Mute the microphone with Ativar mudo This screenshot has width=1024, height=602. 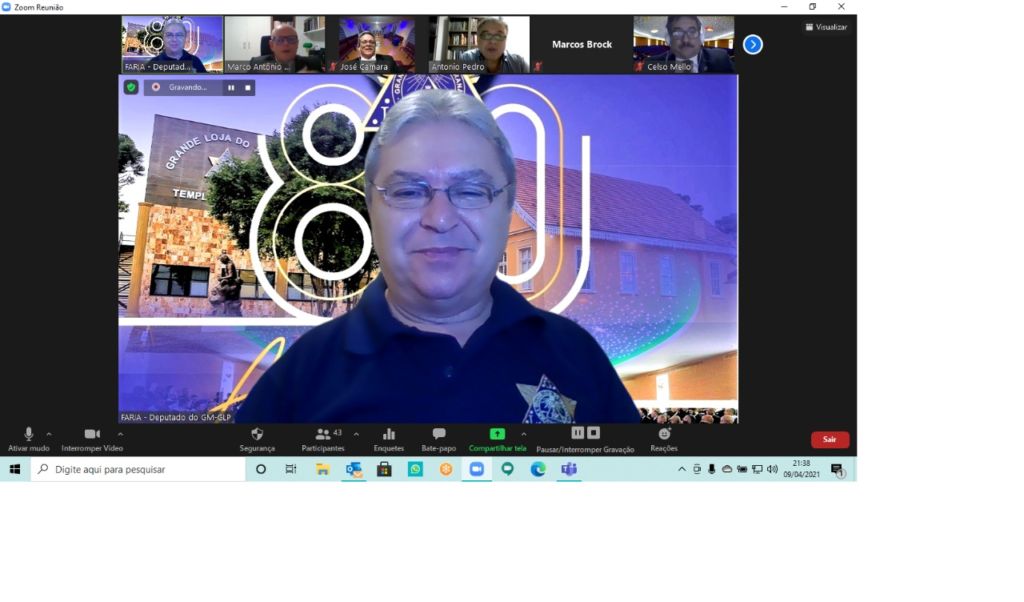(29, 439)
